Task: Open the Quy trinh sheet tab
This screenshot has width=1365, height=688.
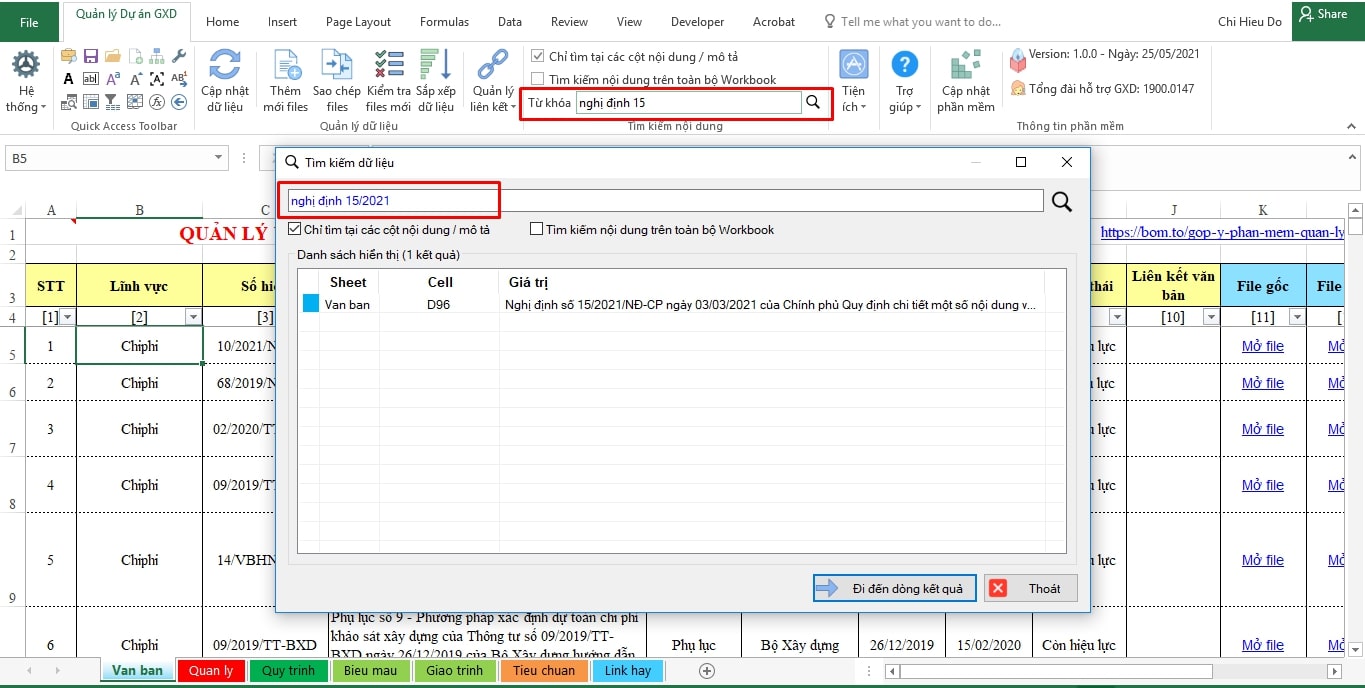Action: click(288, 670)
